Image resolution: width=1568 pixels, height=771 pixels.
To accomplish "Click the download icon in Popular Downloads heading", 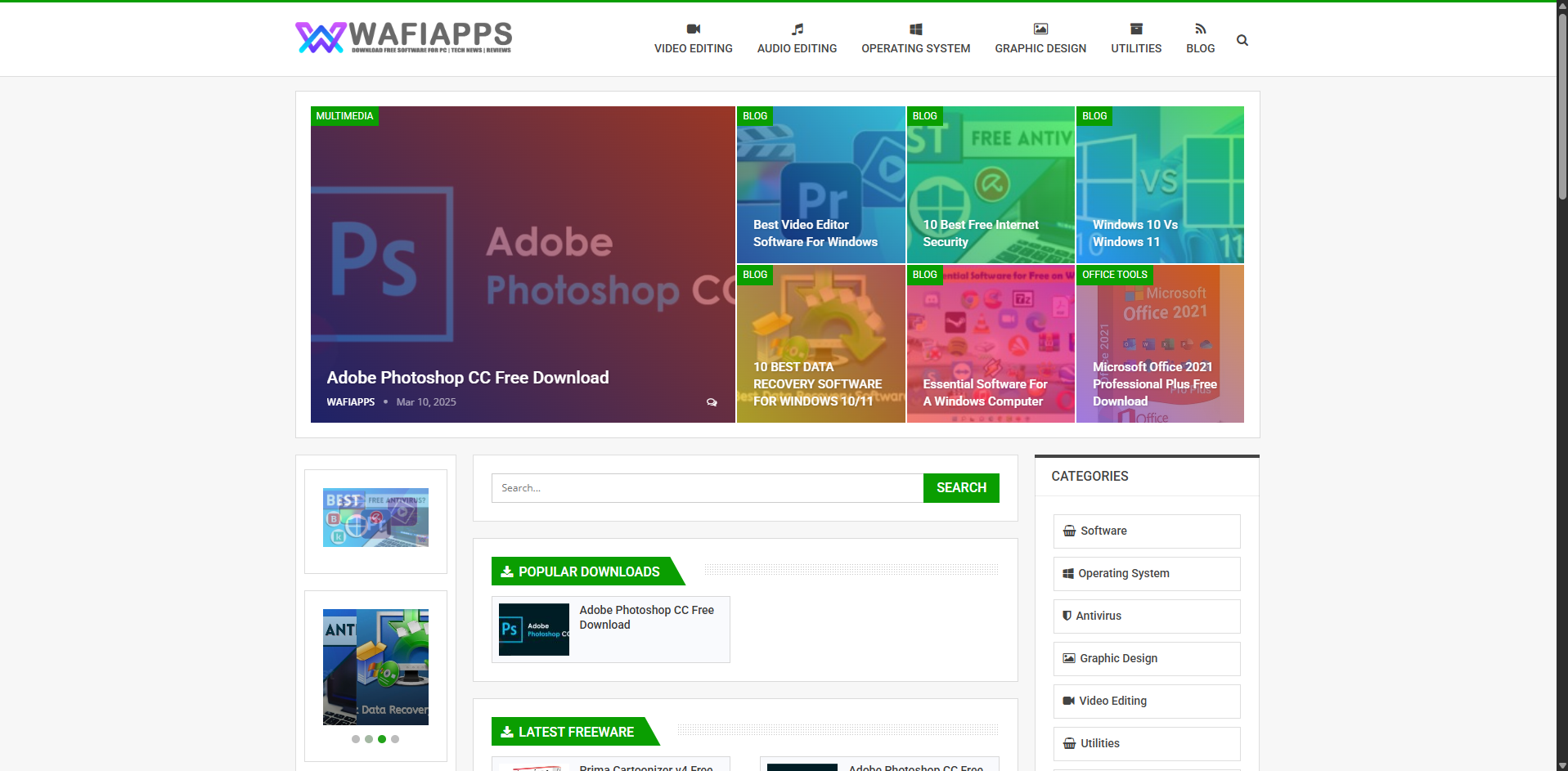I will pos(507,572).
